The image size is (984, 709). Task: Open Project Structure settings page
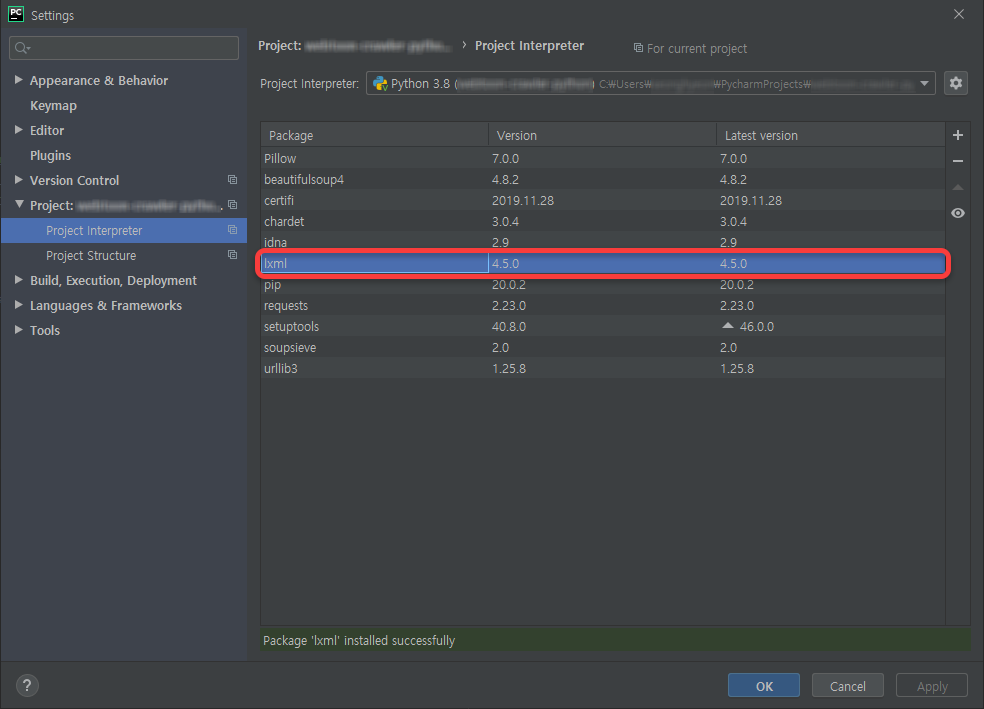tap(91, 255)
